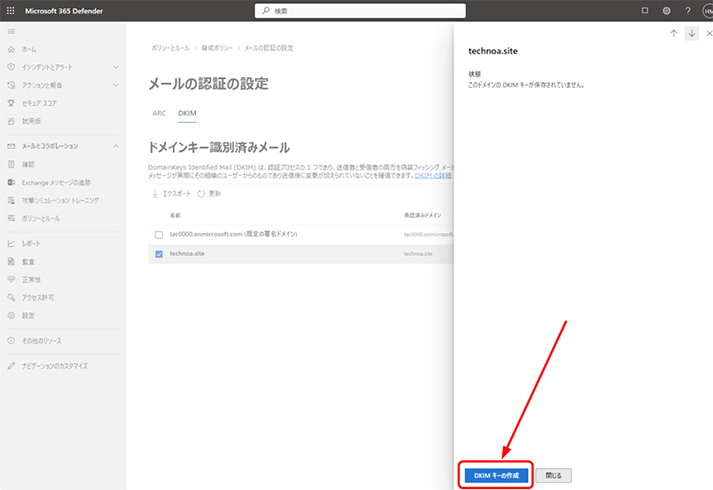Click the 更新 refresh button
The height and width of the screenshot is (490, 713).
coord(209,194)
